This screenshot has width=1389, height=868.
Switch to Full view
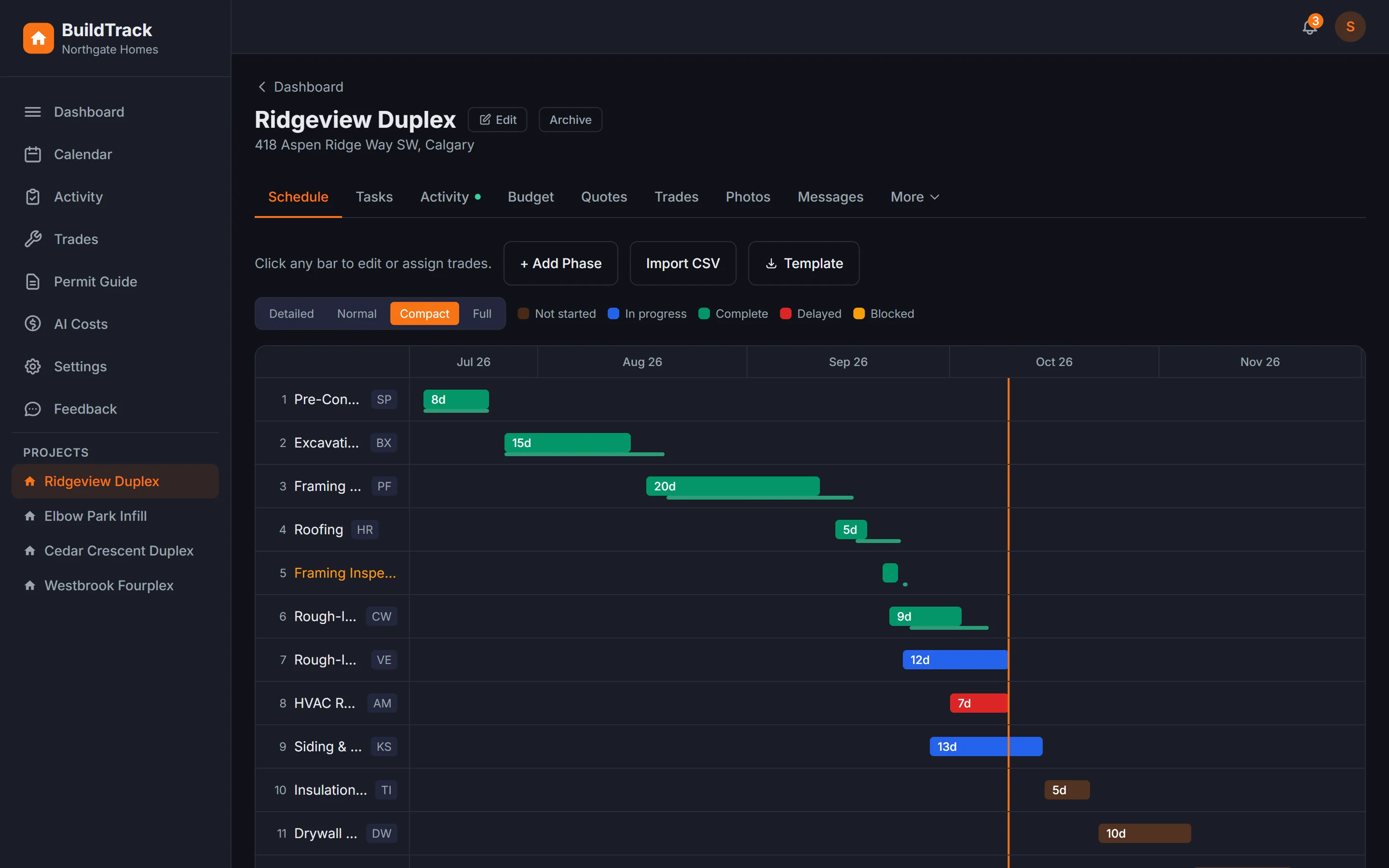pos(482,313)
